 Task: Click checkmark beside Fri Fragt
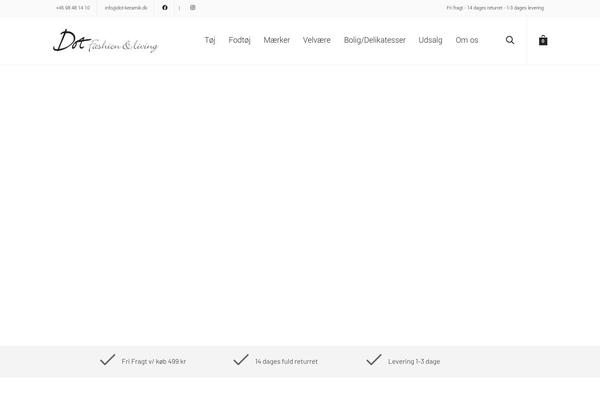[x=108, y=360]
